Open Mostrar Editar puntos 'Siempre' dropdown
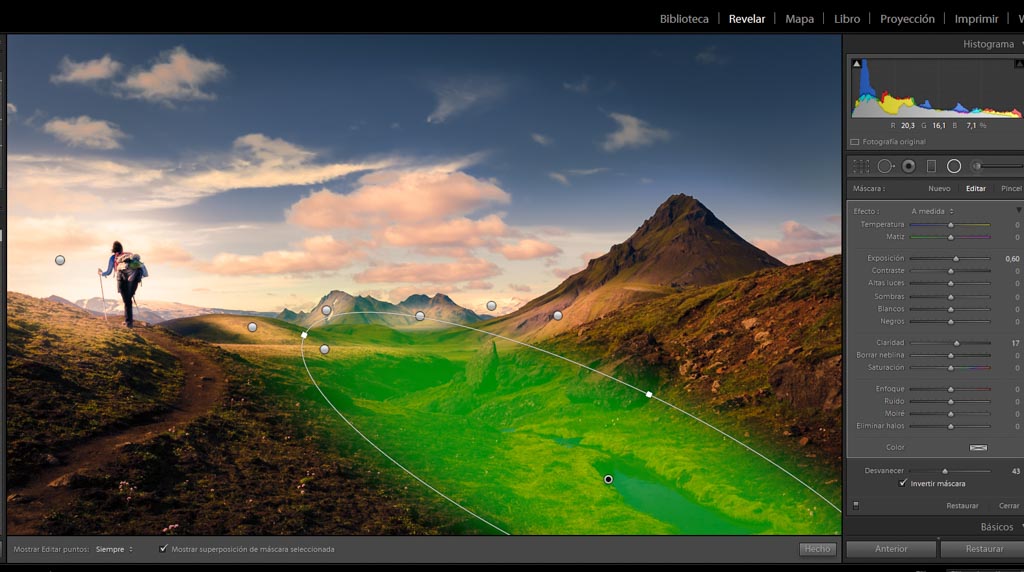This screenshot has height=572, width=1024. pos(114,549)
